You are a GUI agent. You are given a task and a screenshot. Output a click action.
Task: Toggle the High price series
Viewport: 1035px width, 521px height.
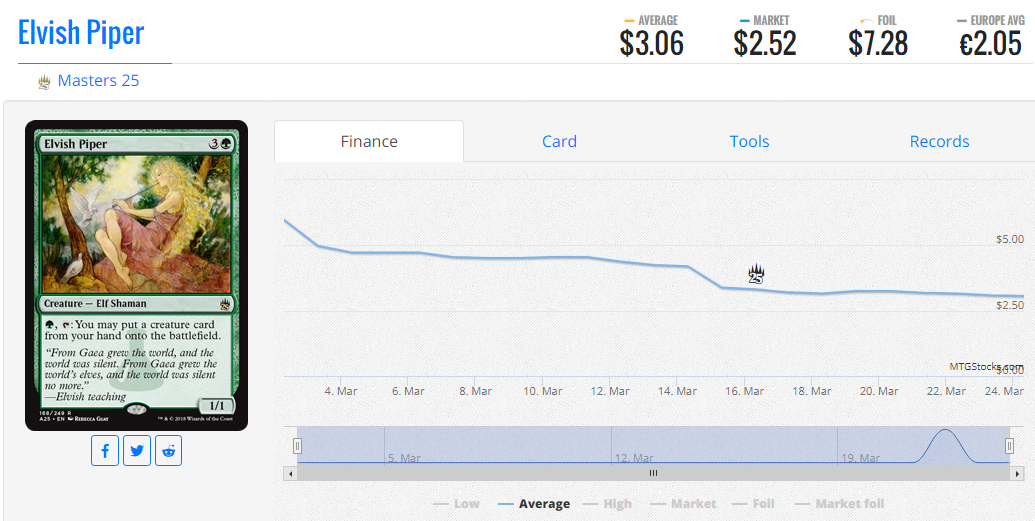coord(607,504)
